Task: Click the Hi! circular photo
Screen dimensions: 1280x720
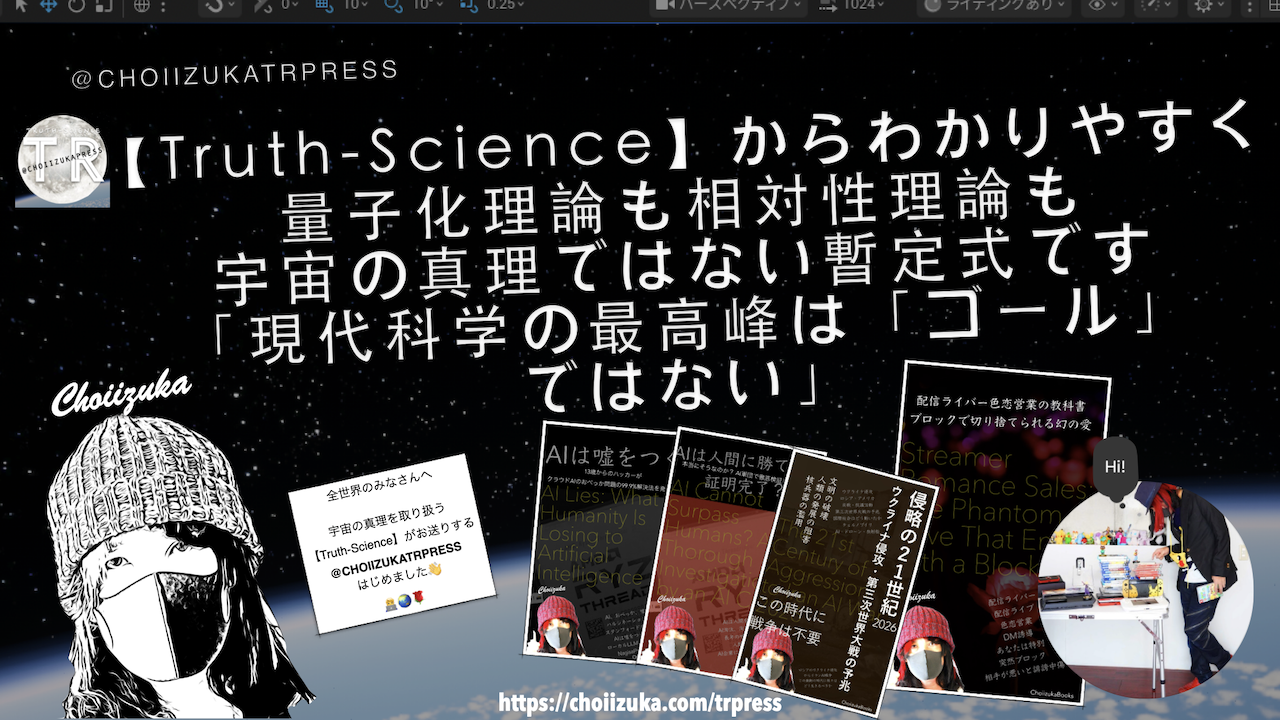Action: pos(1146,588)
